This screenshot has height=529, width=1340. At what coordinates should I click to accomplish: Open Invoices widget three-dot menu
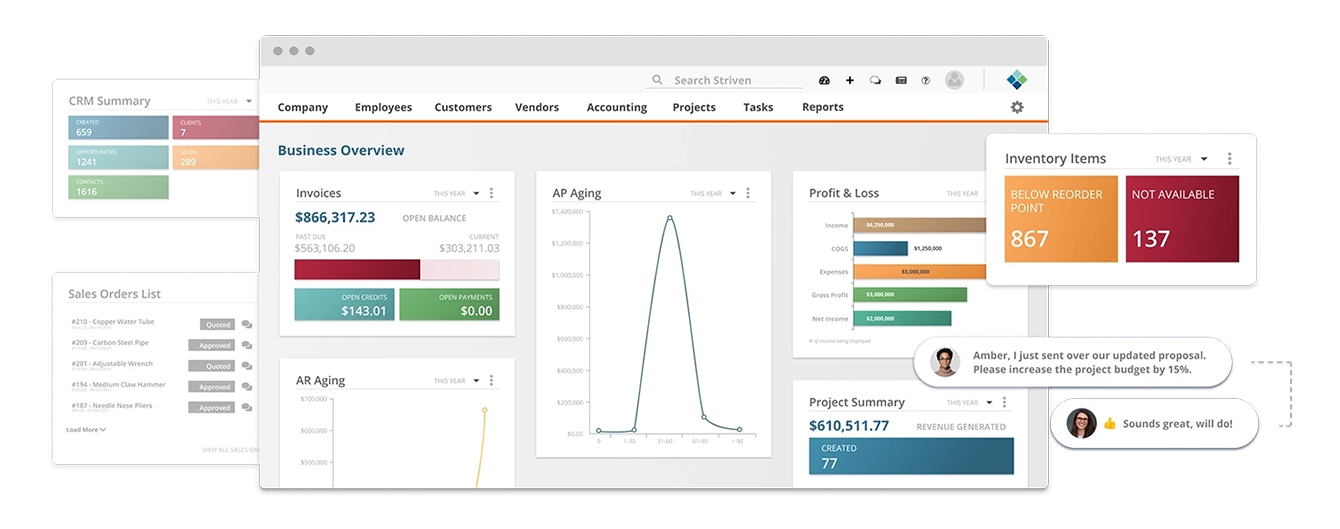491,193
